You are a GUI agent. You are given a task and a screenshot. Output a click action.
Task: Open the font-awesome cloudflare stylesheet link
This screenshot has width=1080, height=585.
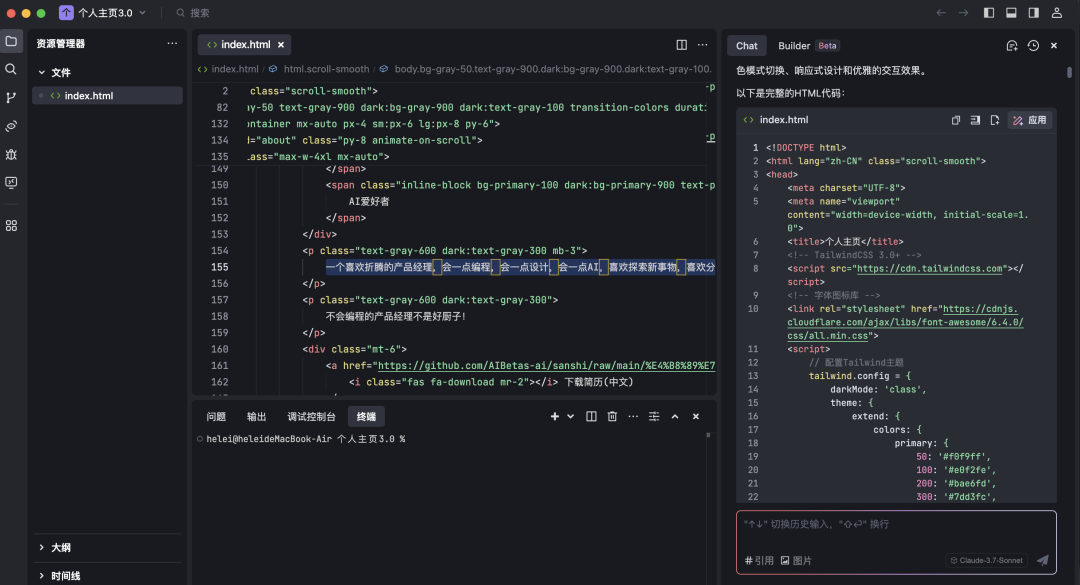pyautogui.click(x=905, y=322)
